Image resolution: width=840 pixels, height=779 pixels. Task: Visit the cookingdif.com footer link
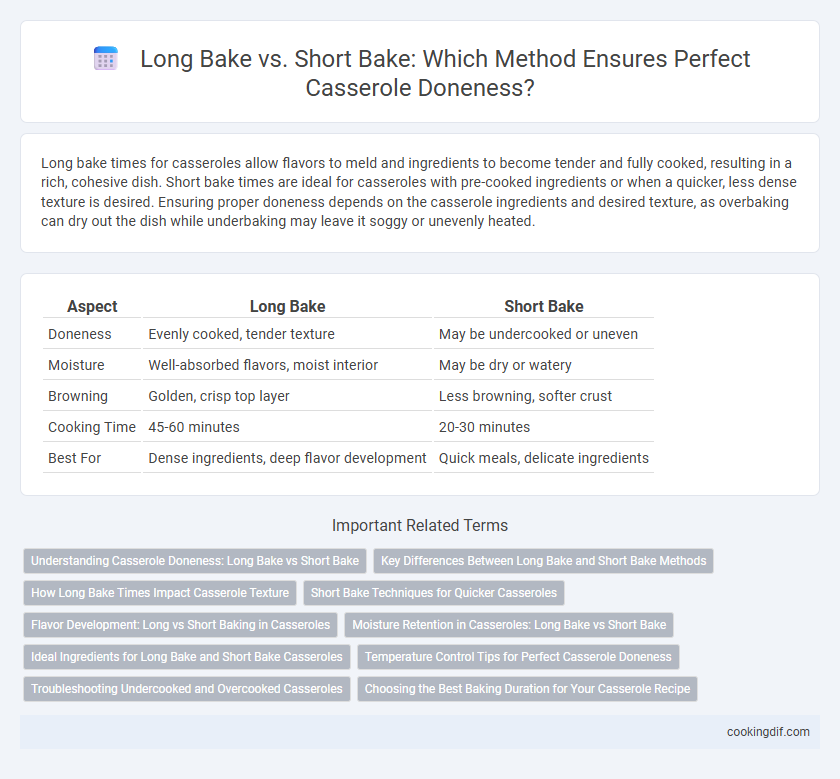tap(768, 732)
